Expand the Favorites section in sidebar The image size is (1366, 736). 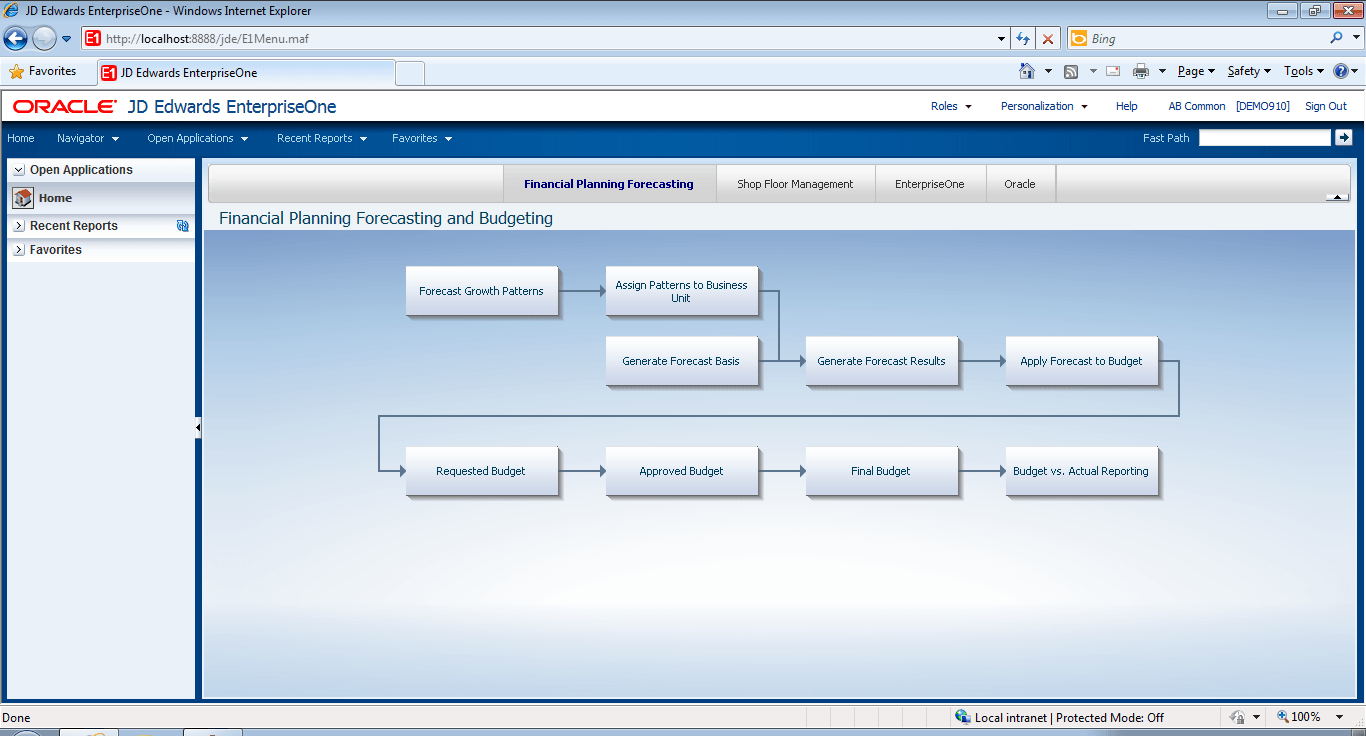click(19, 250)
